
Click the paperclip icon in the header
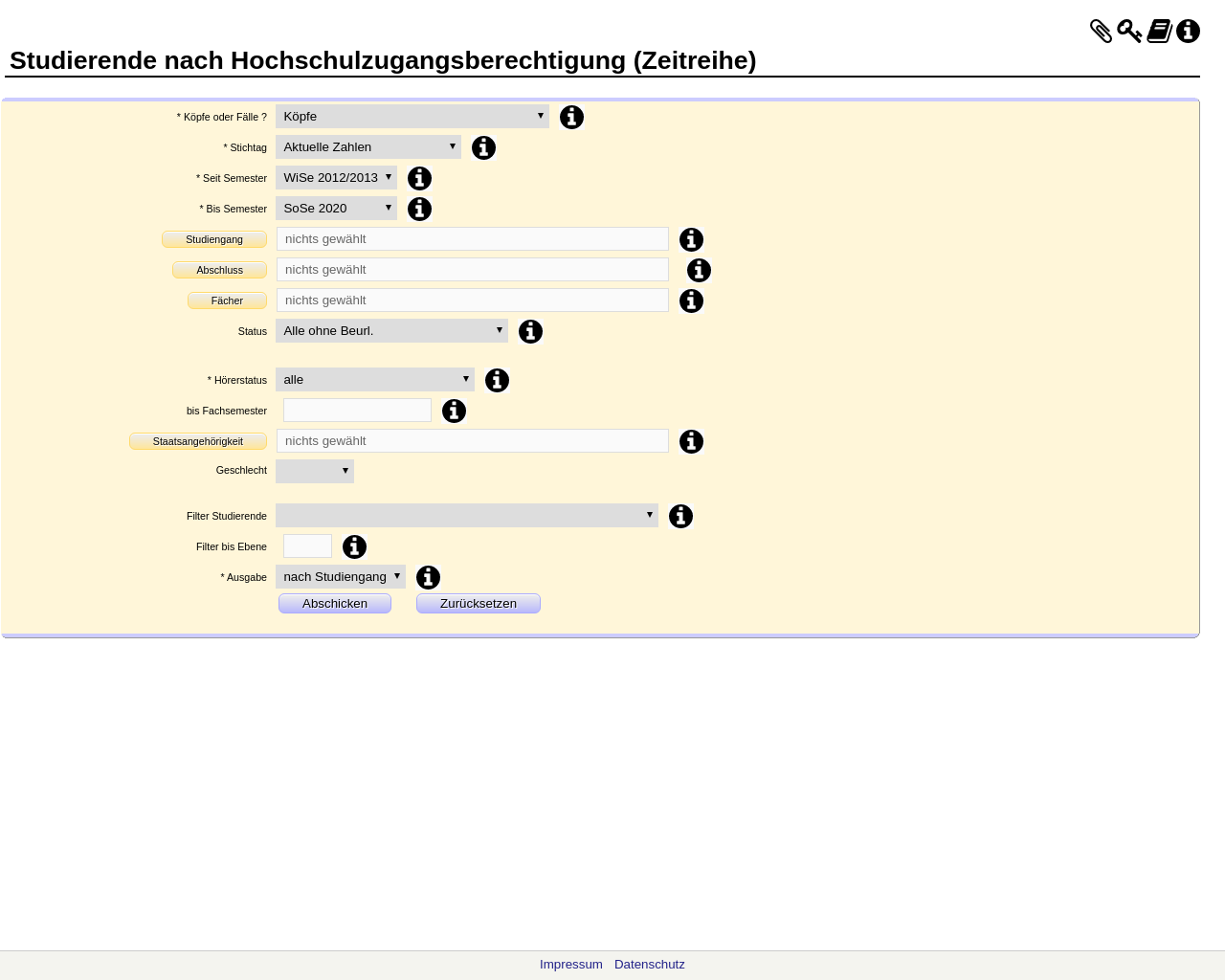click(1101, 32)
